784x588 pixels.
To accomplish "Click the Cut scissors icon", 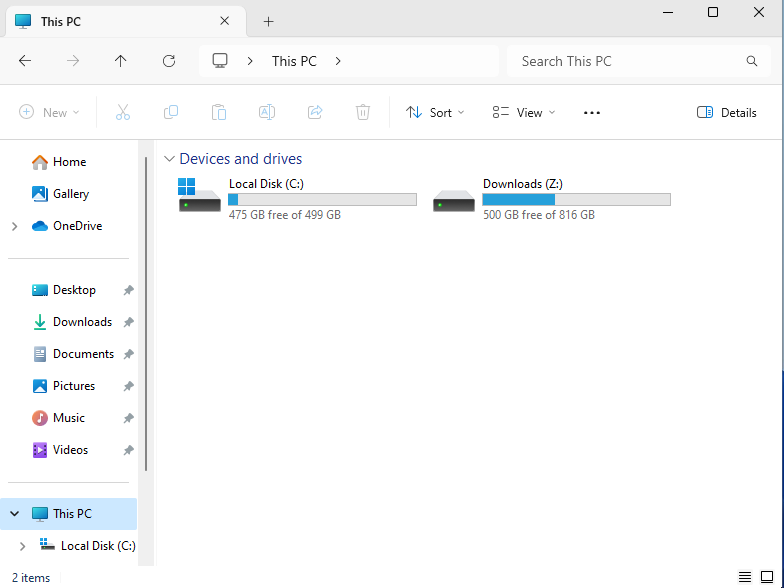I will click(123, 112).
